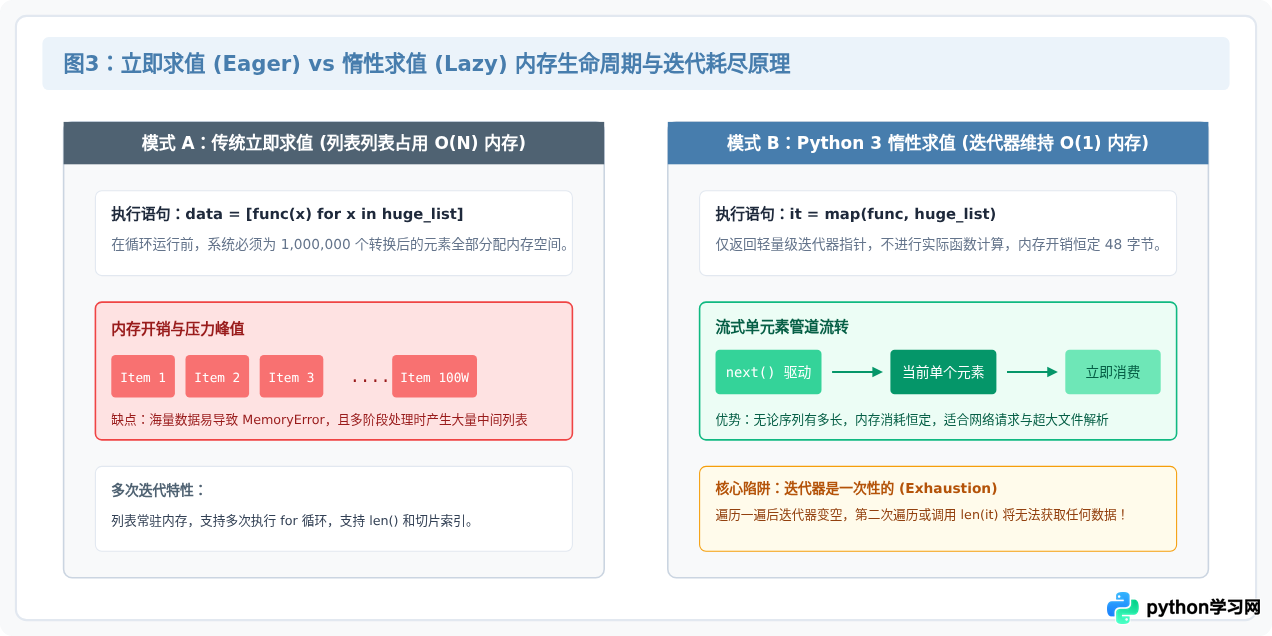Image resolution: width=1272 pixels, height=636 pixels.
Task: Click the 核心陷阱 Exhaustion heading
Action: click(x=856, y=488)
